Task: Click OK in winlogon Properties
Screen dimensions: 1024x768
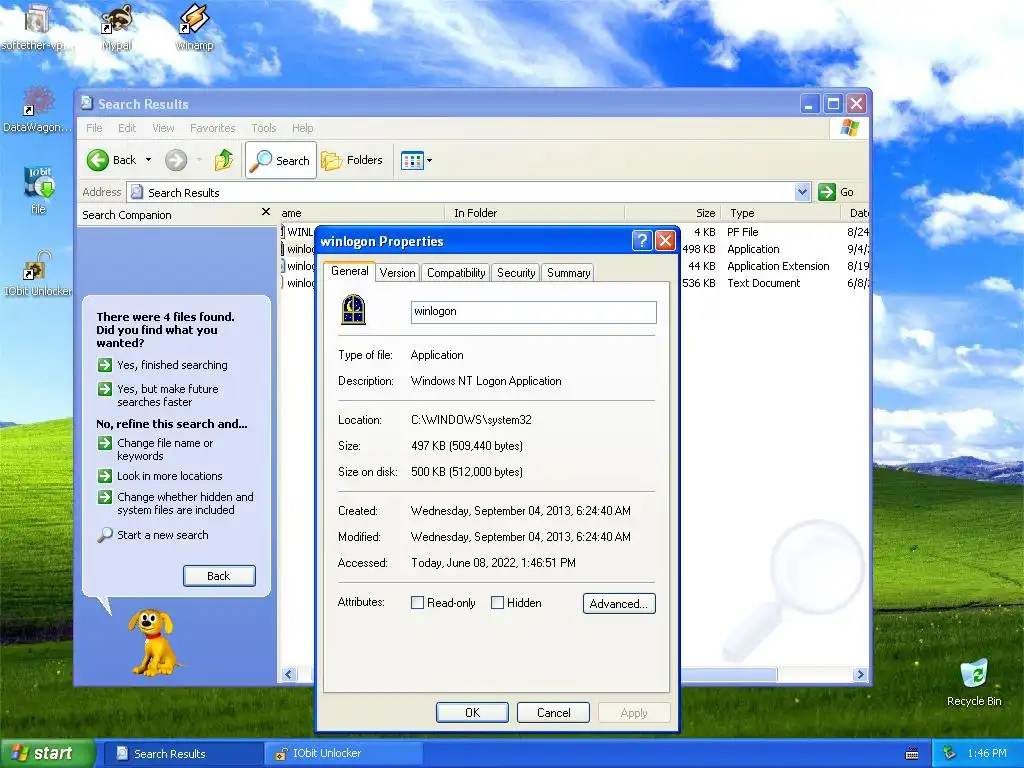Action: (472, 712)
